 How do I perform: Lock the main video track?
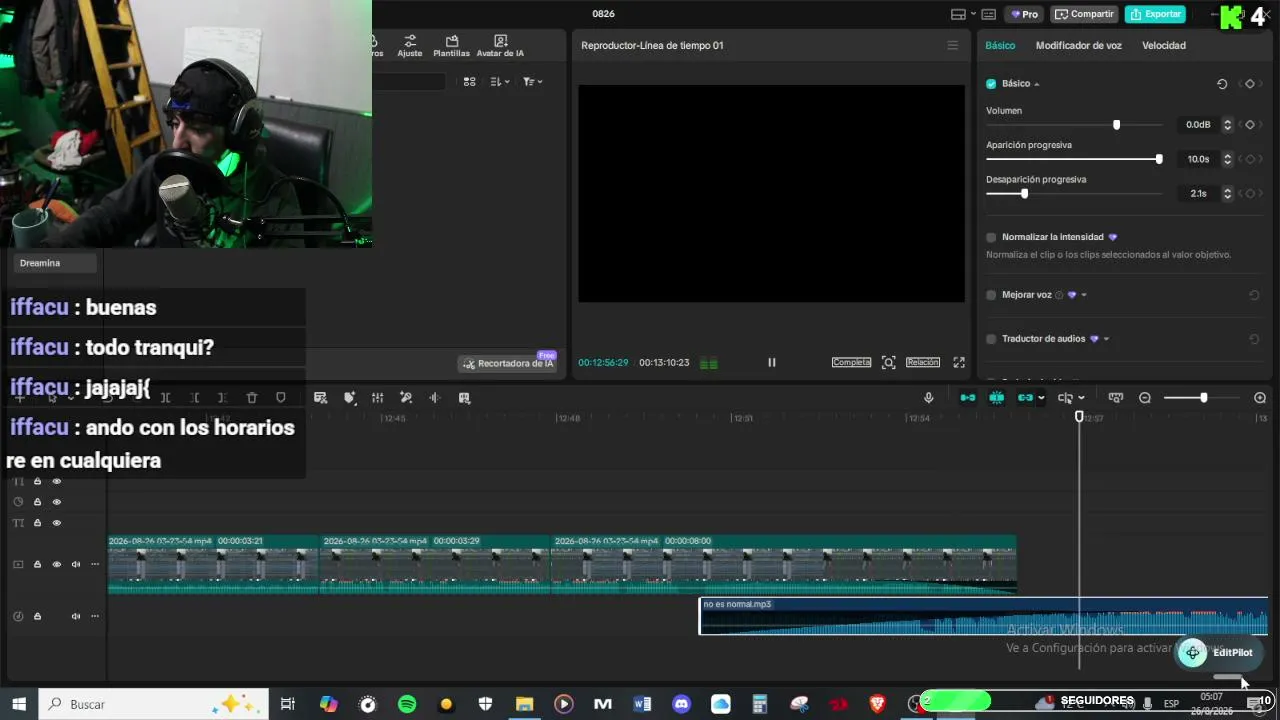click(37, 565)
